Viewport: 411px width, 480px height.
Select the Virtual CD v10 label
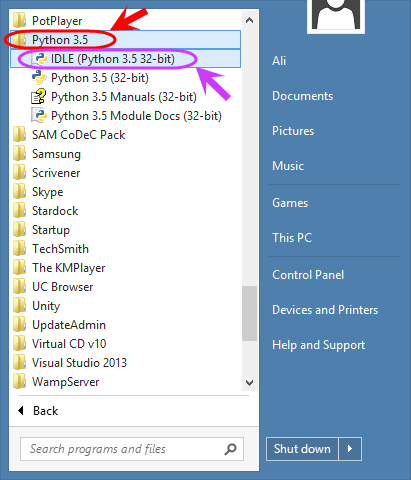pyautogui.click(x=69, y=344)
